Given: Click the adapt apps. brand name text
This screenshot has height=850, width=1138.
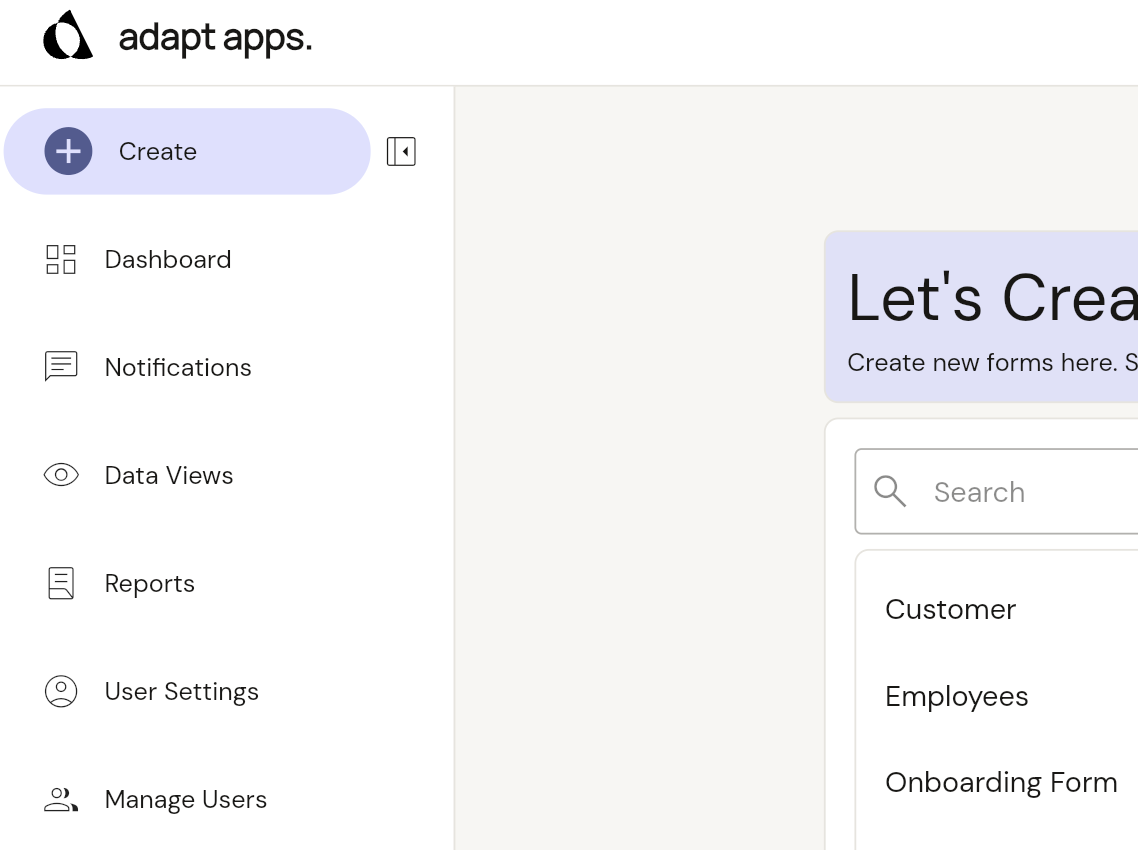Looking at the screenshot, I should 215,38.
